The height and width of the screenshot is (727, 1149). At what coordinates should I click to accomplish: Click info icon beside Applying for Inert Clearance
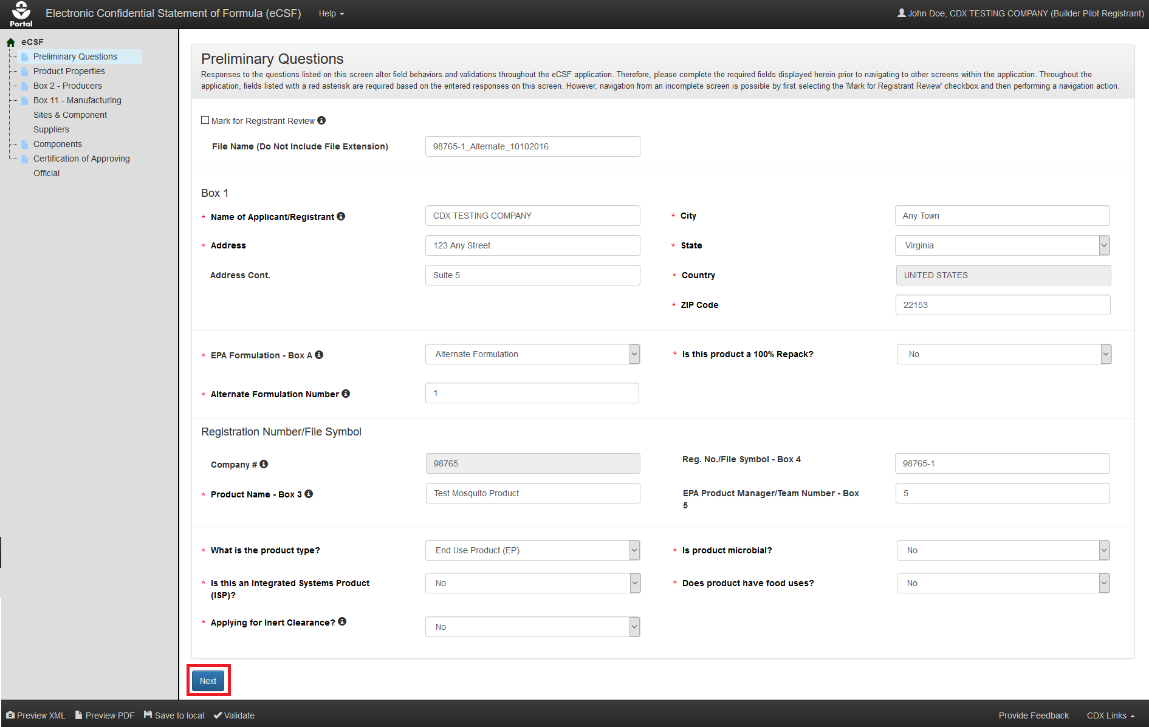click(x=342, y=622)
